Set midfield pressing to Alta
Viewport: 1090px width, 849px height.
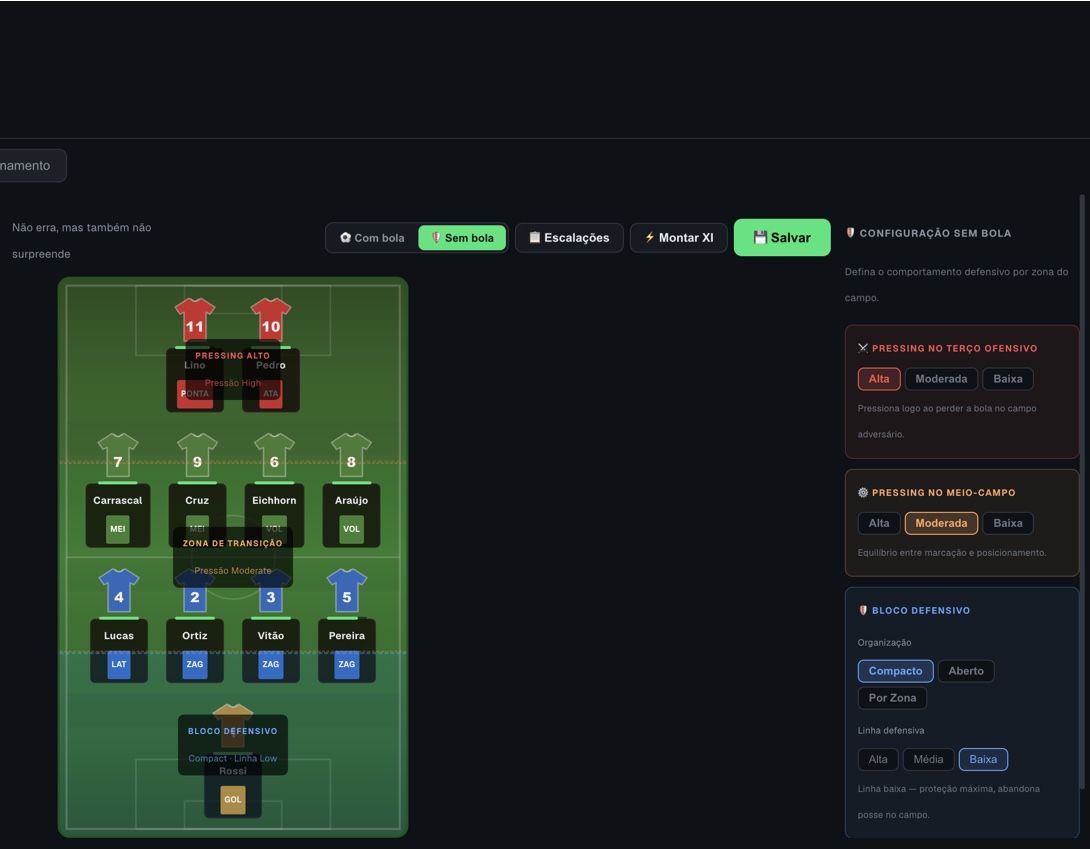(x=879, y=523)
